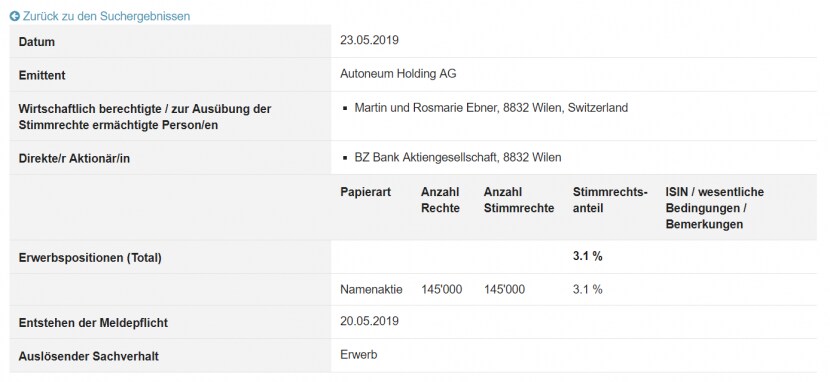Click Martin und Rosmarie Ebner entry

click(491, 108)
